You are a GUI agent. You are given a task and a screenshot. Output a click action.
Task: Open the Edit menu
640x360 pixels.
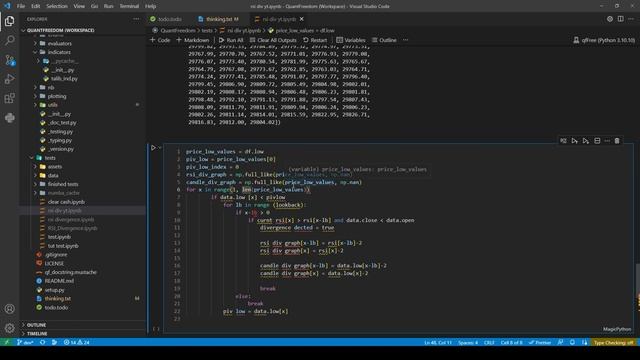coord(36,6)
